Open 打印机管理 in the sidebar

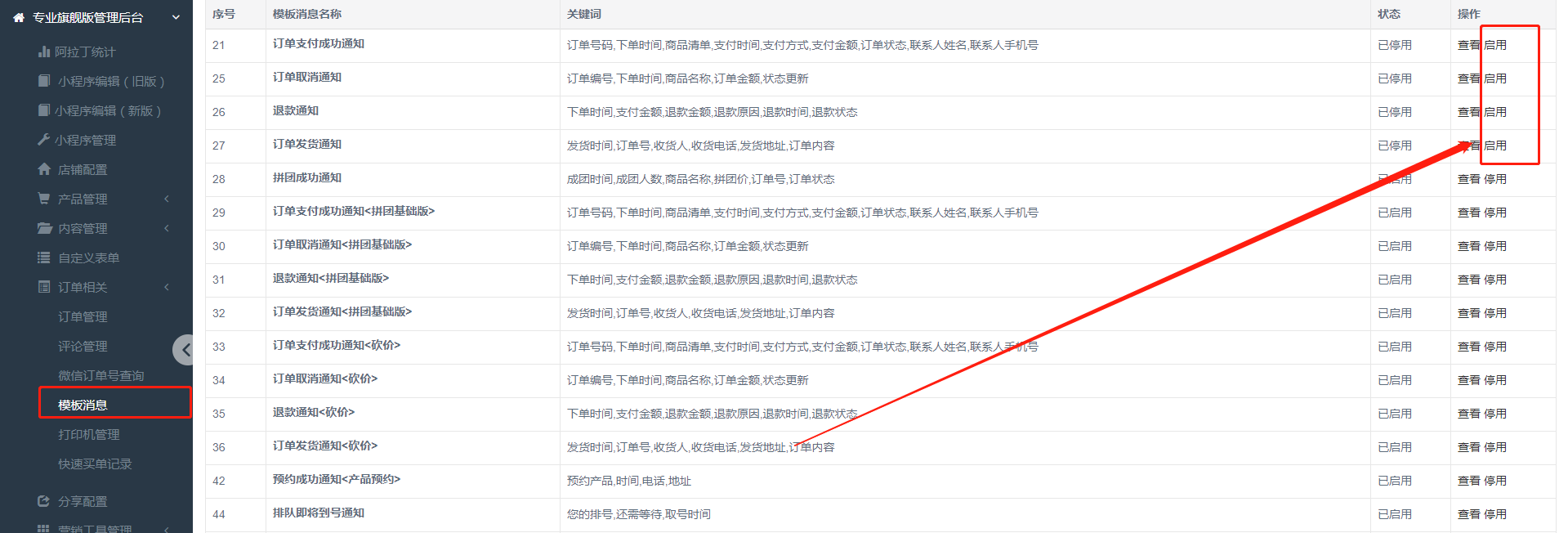coord(88,434)
